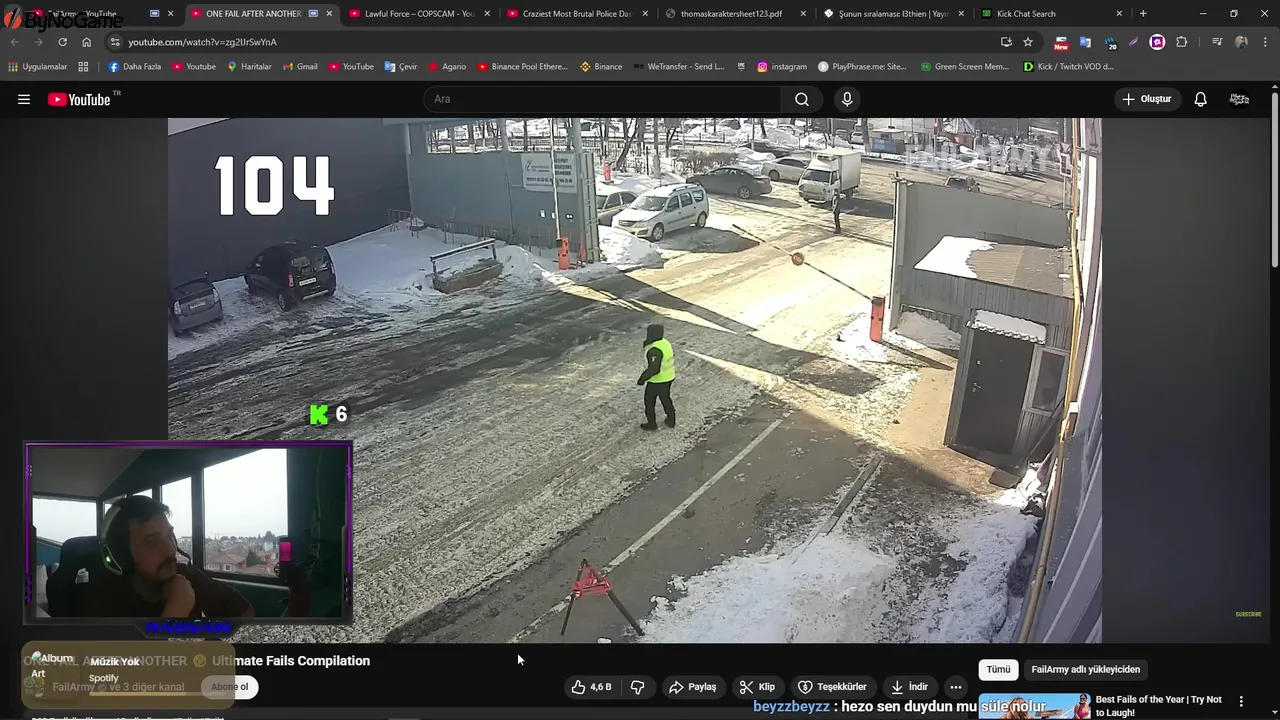The height and width of the screenshot is (720, 1280).
Task: Download the video with İndir
Action: tap(910, 687)
